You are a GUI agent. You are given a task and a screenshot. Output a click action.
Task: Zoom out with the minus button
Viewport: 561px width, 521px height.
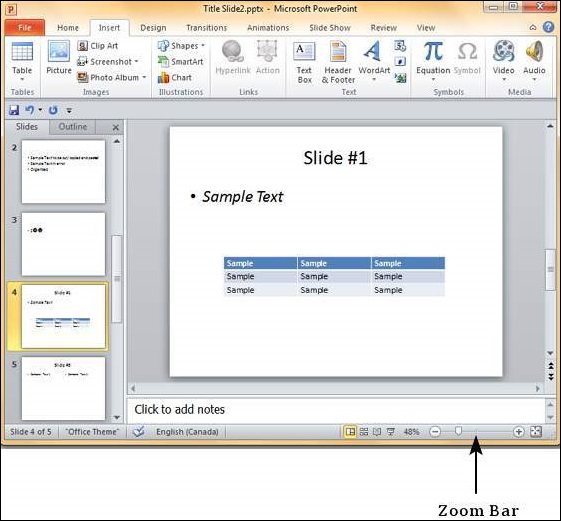tap(435, 432)
